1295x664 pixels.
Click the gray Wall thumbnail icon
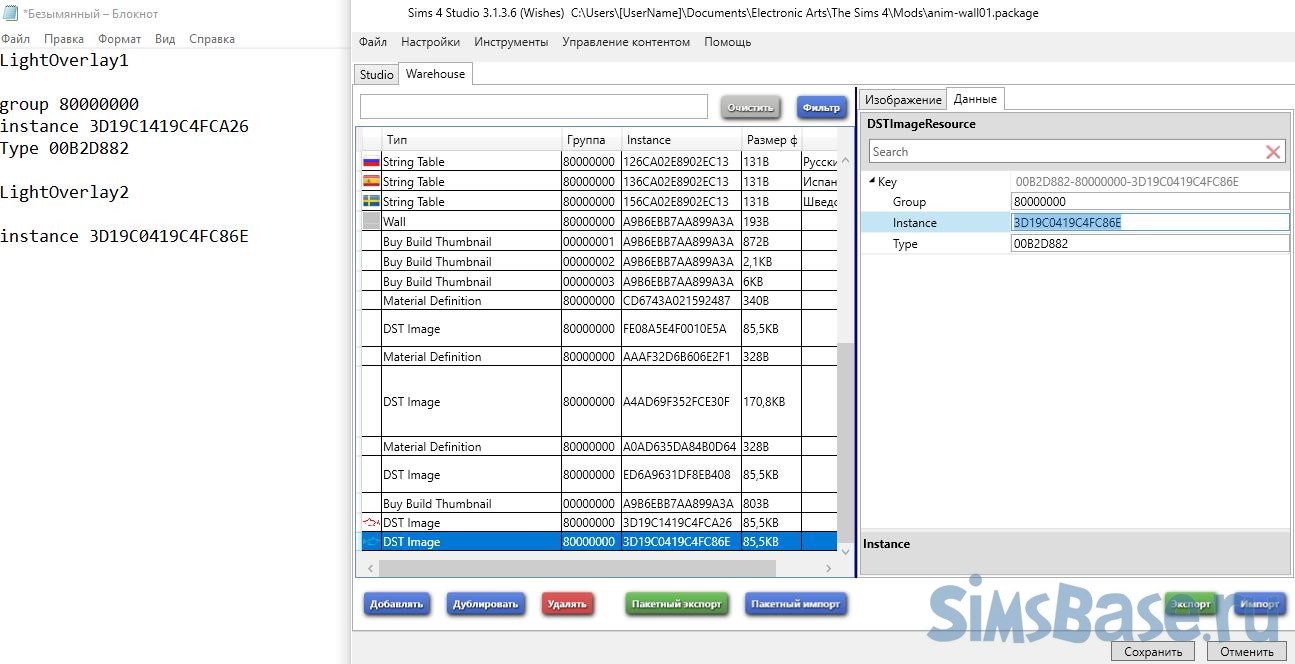click(x=371, y=221)
